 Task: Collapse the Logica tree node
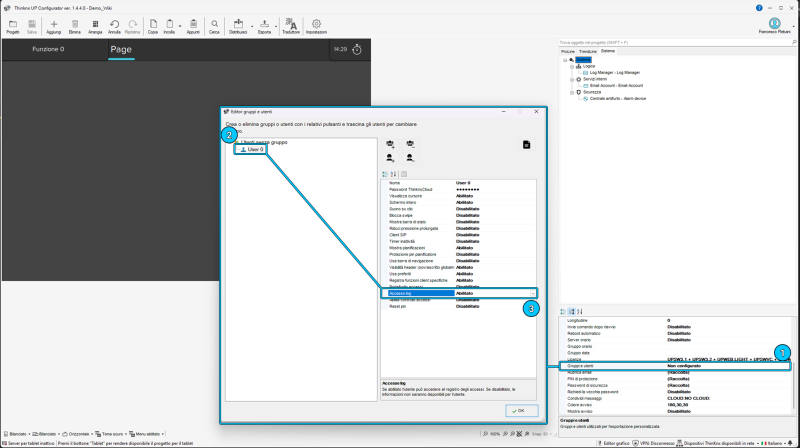point(572,66)
